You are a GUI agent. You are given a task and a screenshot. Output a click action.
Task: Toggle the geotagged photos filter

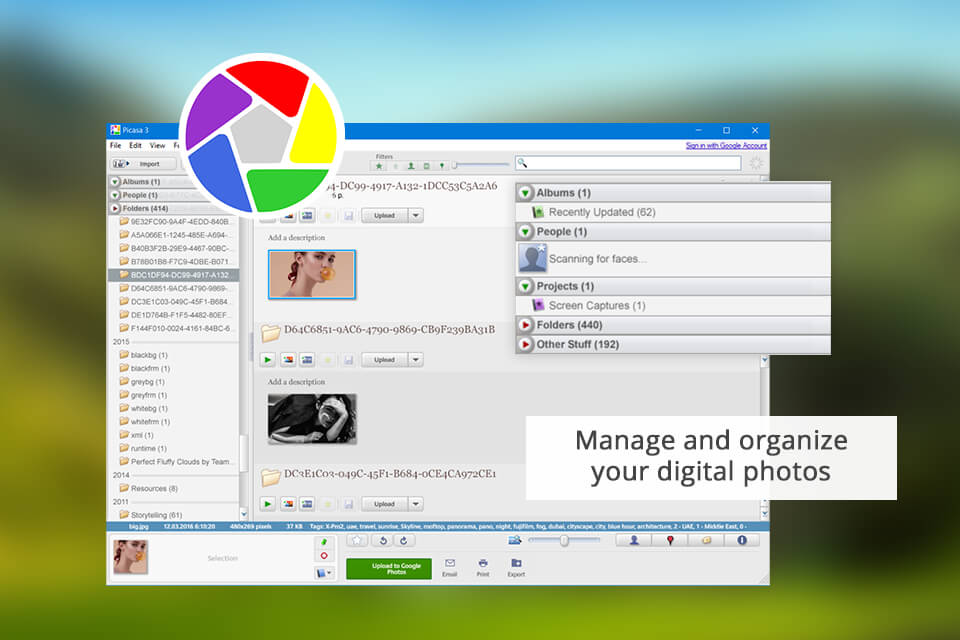[x=442, y=166]
